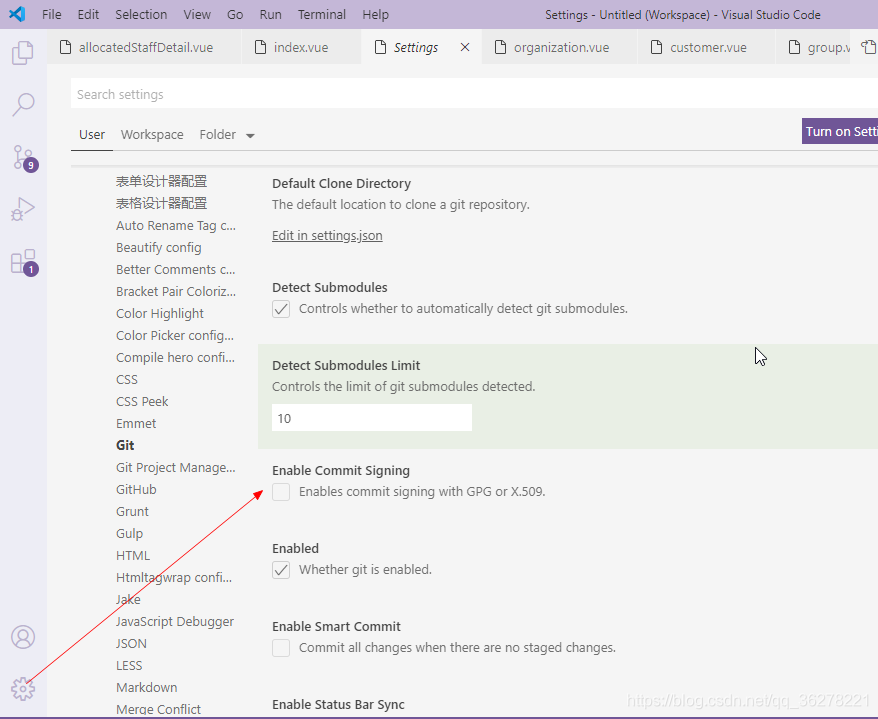The width and height of the screenshot is (878, 719).
Task: Open the Manage gear icon
Action: [23, 689]
